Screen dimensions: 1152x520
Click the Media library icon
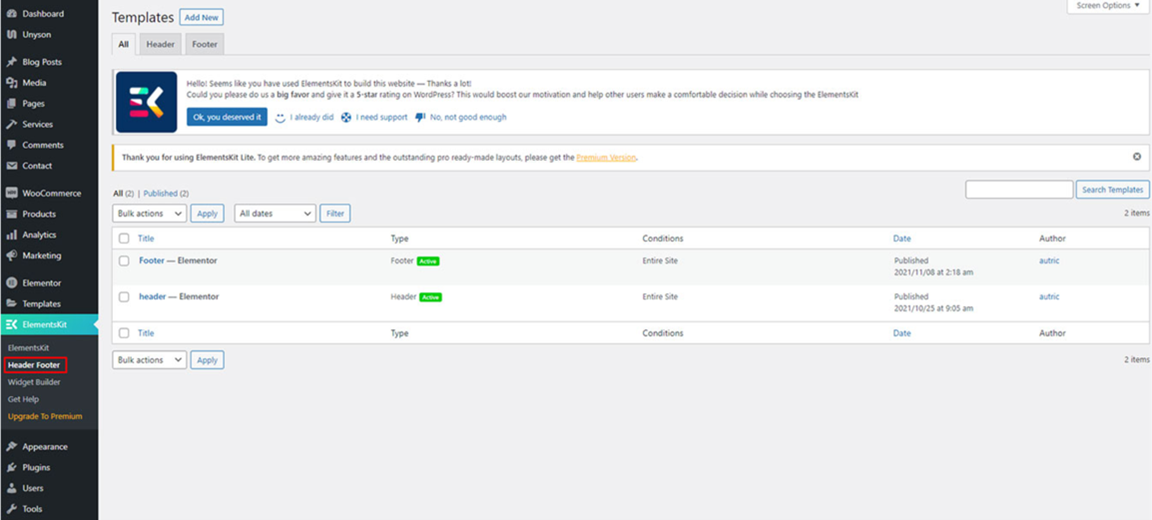click(x=11, y=83)
